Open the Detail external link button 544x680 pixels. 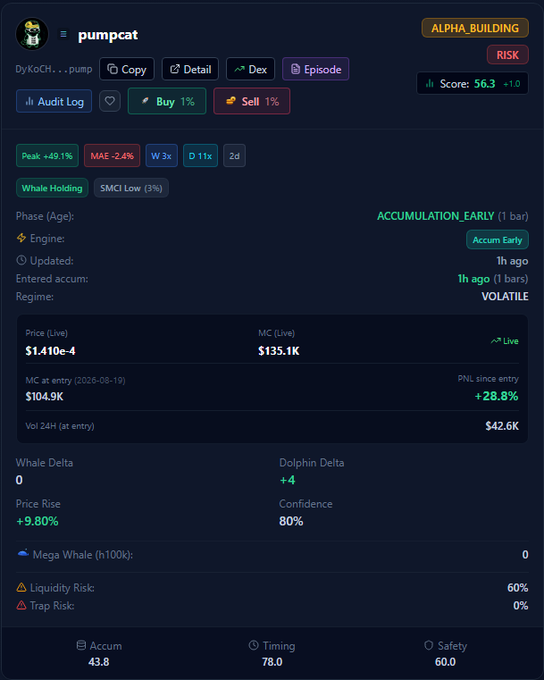point(190,69)
